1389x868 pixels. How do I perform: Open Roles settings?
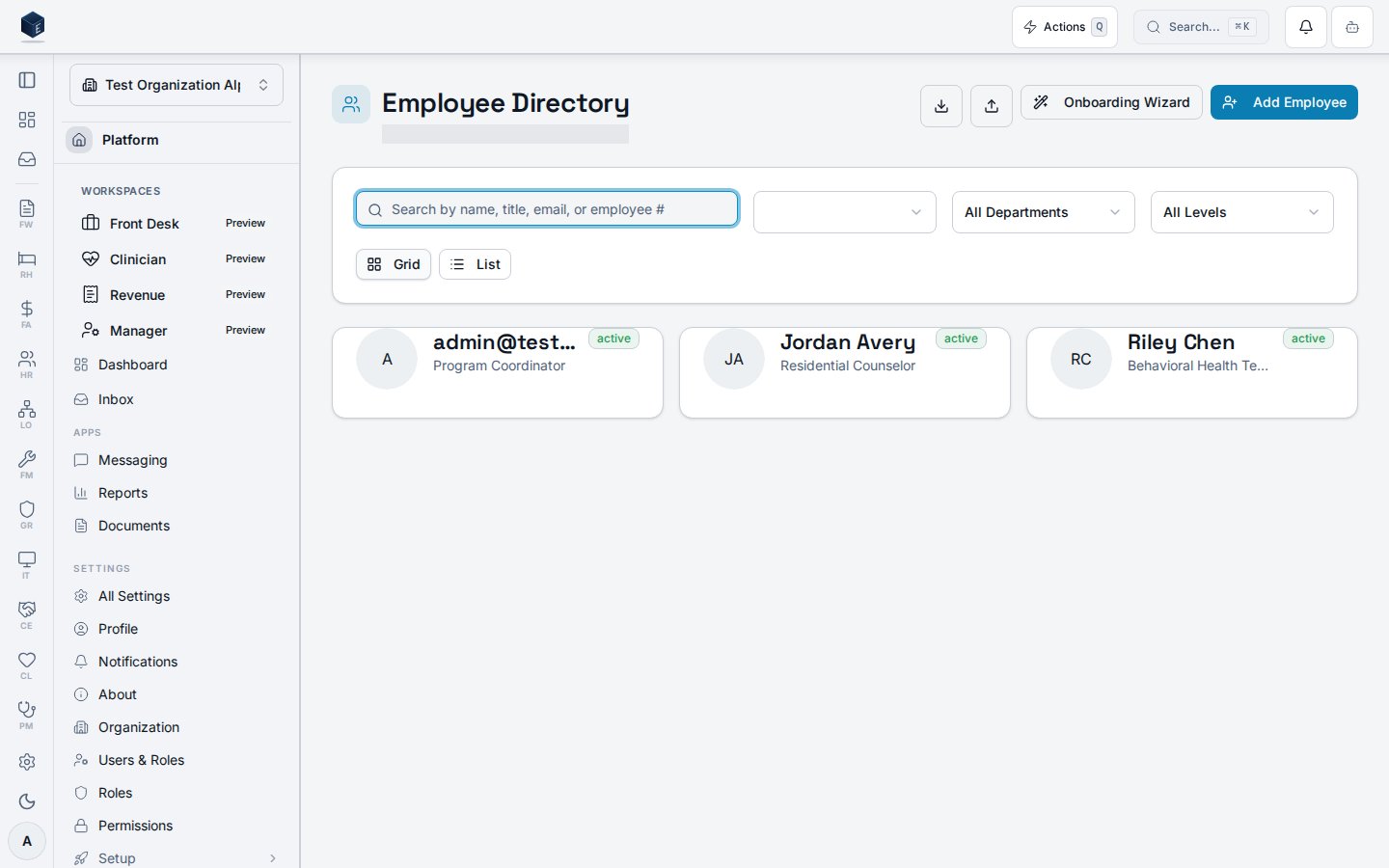[x=177, y=793]
